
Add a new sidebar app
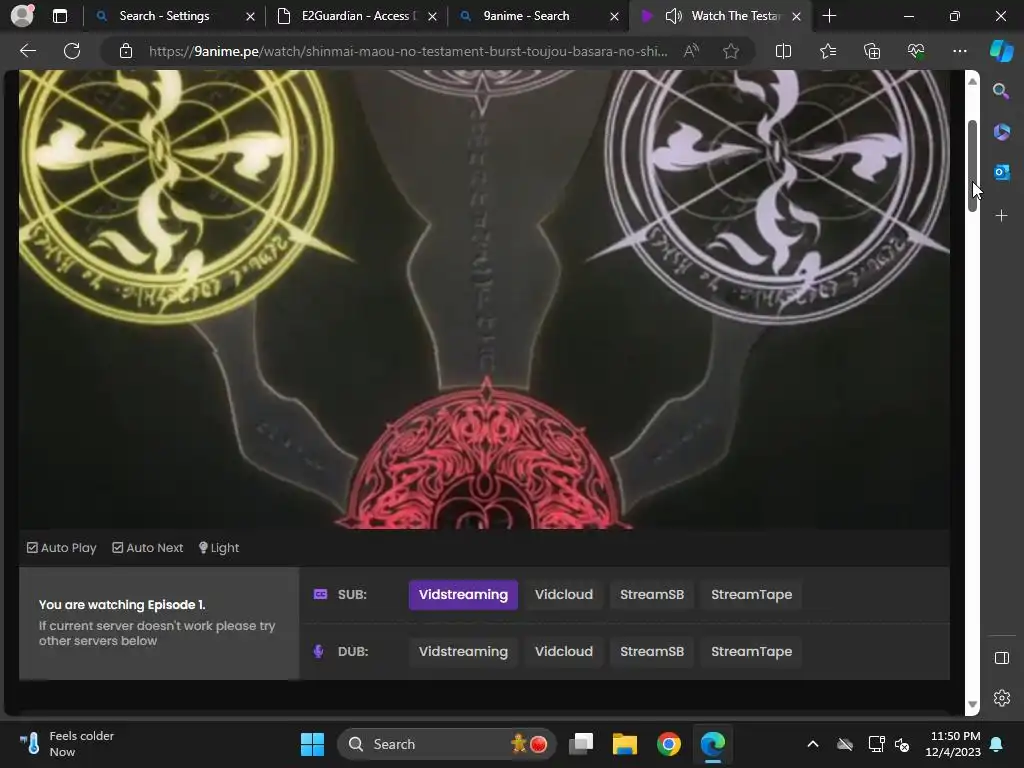[x=1001, y=216]
